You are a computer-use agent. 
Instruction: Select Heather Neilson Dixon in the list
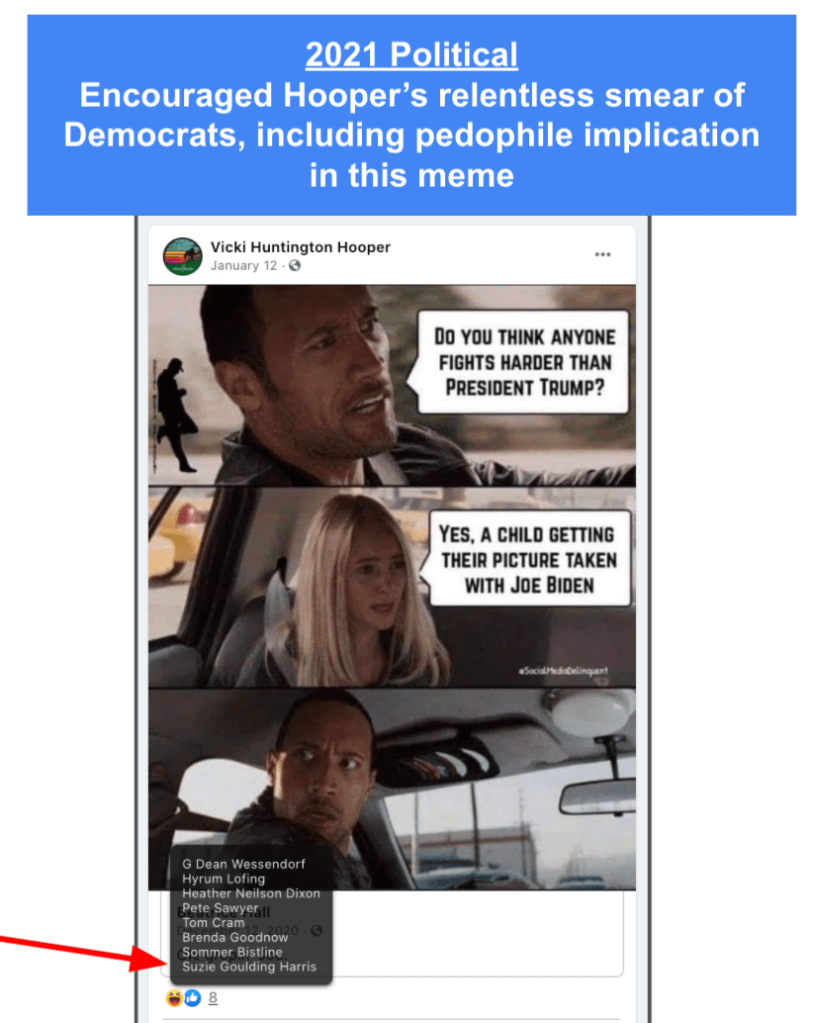[x=251, y=893]
